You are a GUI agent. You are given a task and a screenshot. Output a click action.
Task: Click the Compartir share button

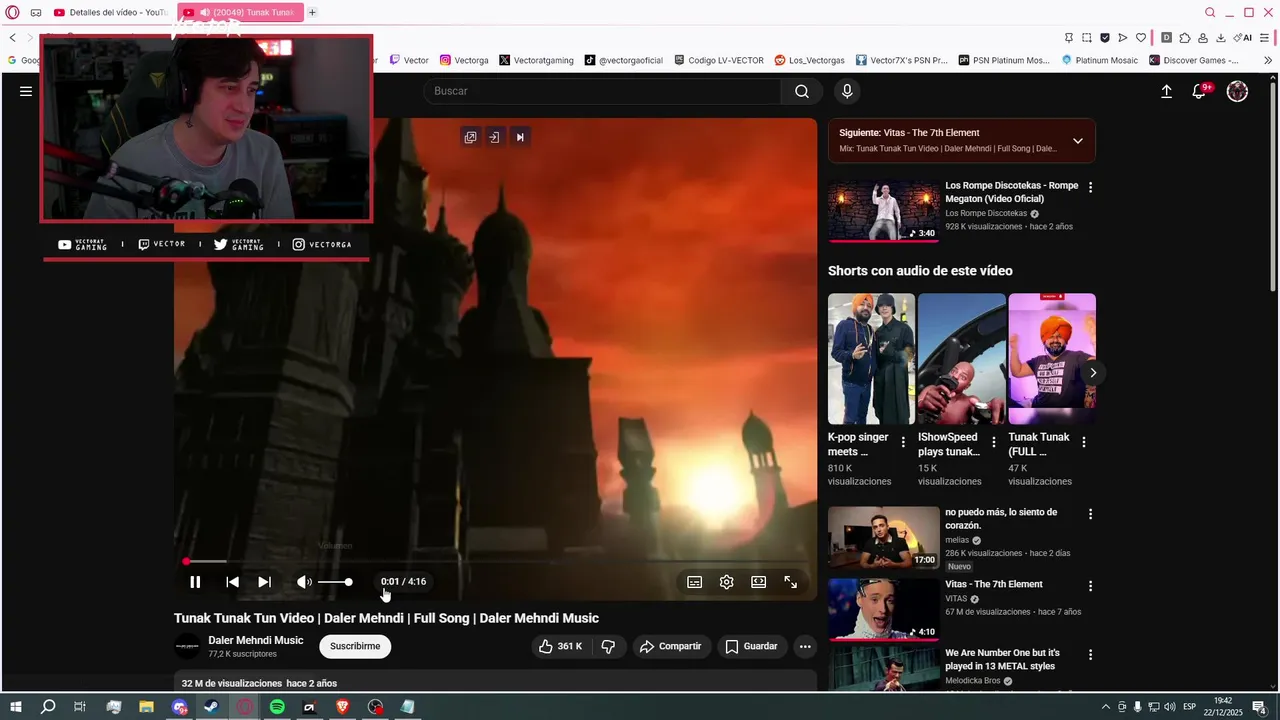(x=671, y=646)
